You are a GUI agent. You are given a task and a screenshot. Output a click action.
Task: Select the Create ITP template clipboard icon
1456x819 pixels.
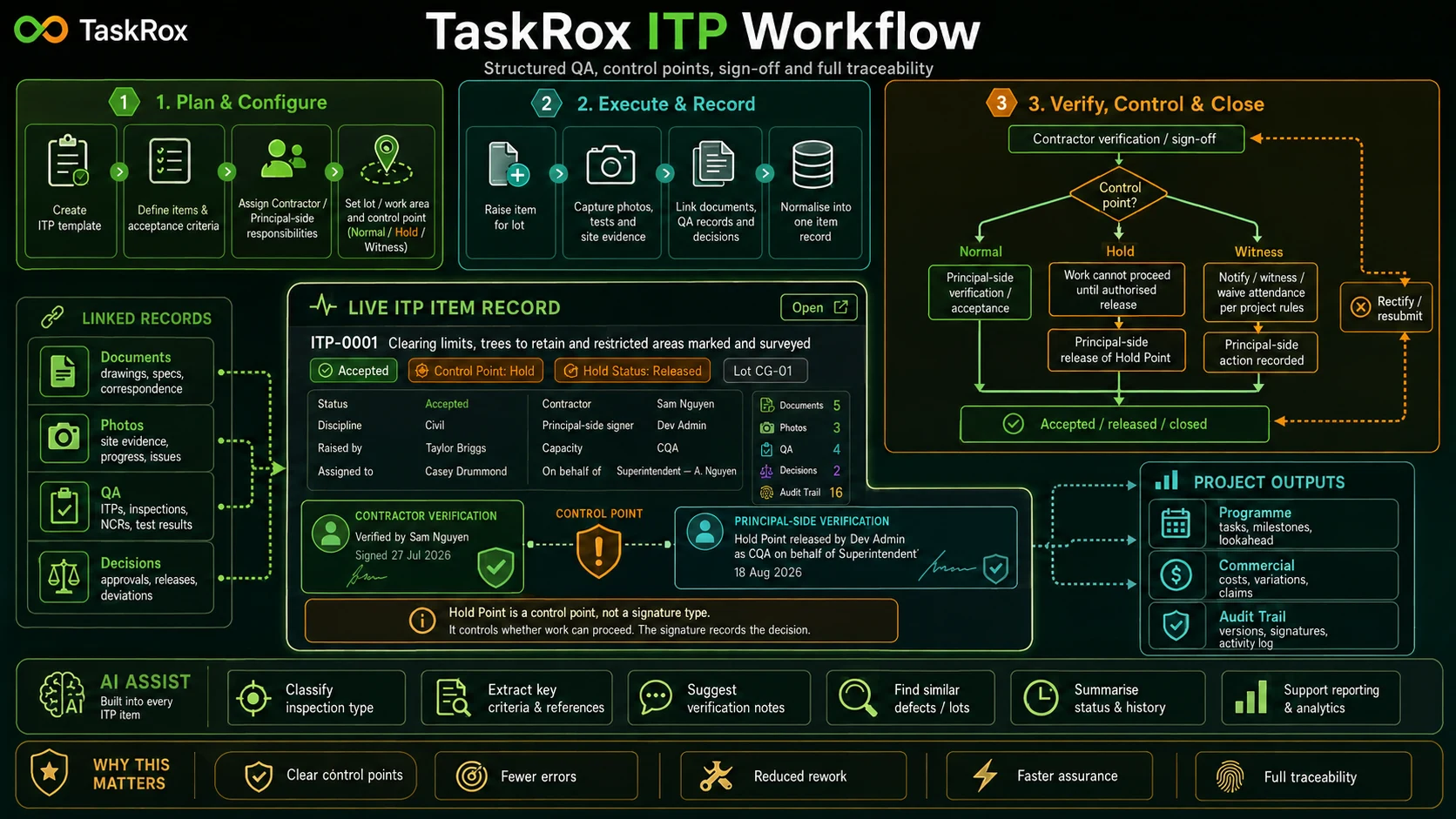click(x=69, y=161)
